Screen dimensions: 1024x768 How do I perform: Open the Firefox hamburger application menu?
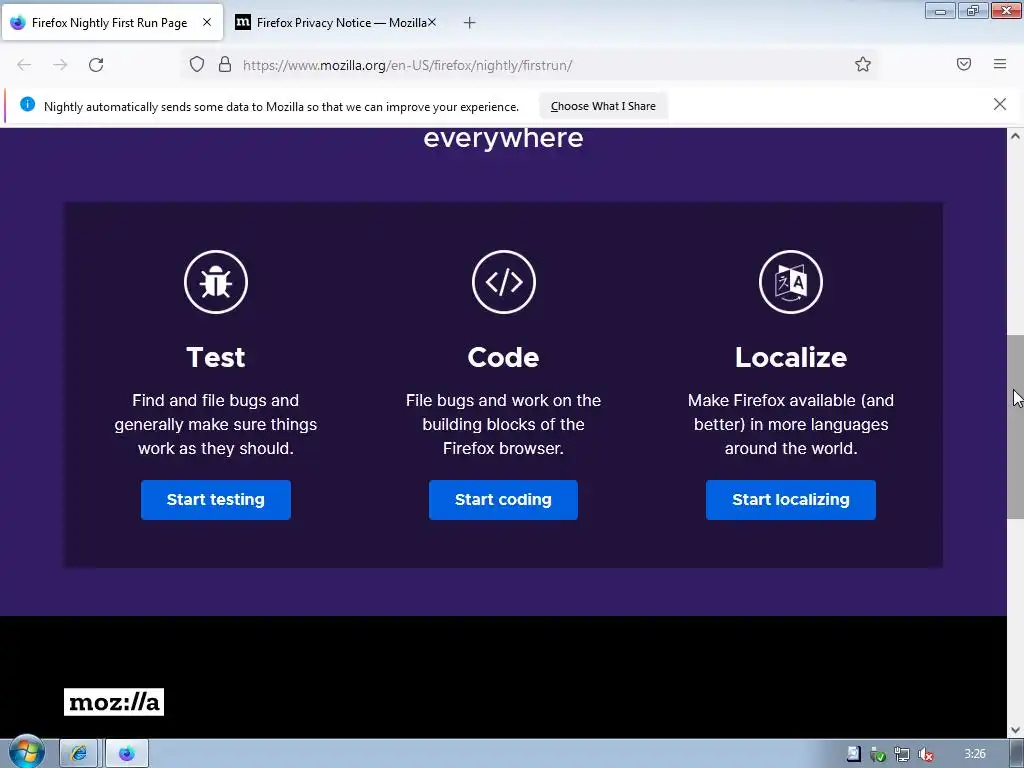[x=1000, y=64]
